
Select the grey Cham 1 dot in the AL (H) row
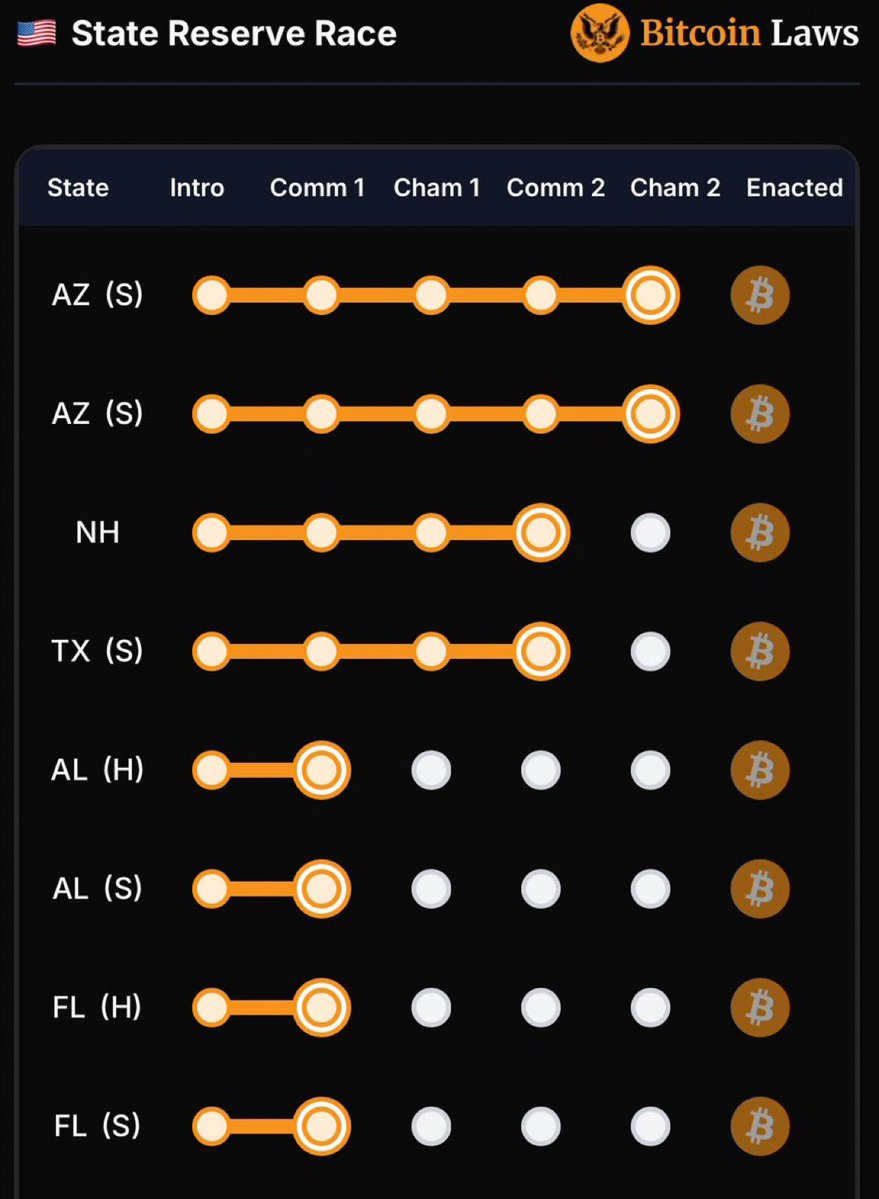(x=431, y=770)
